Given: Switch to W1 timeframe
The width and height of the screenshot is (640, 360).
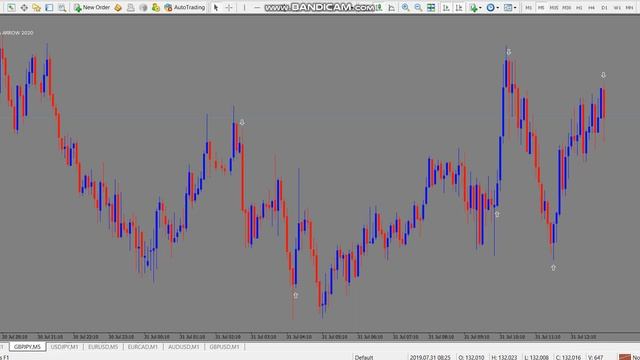Looking at the screenshot, I should click(617, 8).
